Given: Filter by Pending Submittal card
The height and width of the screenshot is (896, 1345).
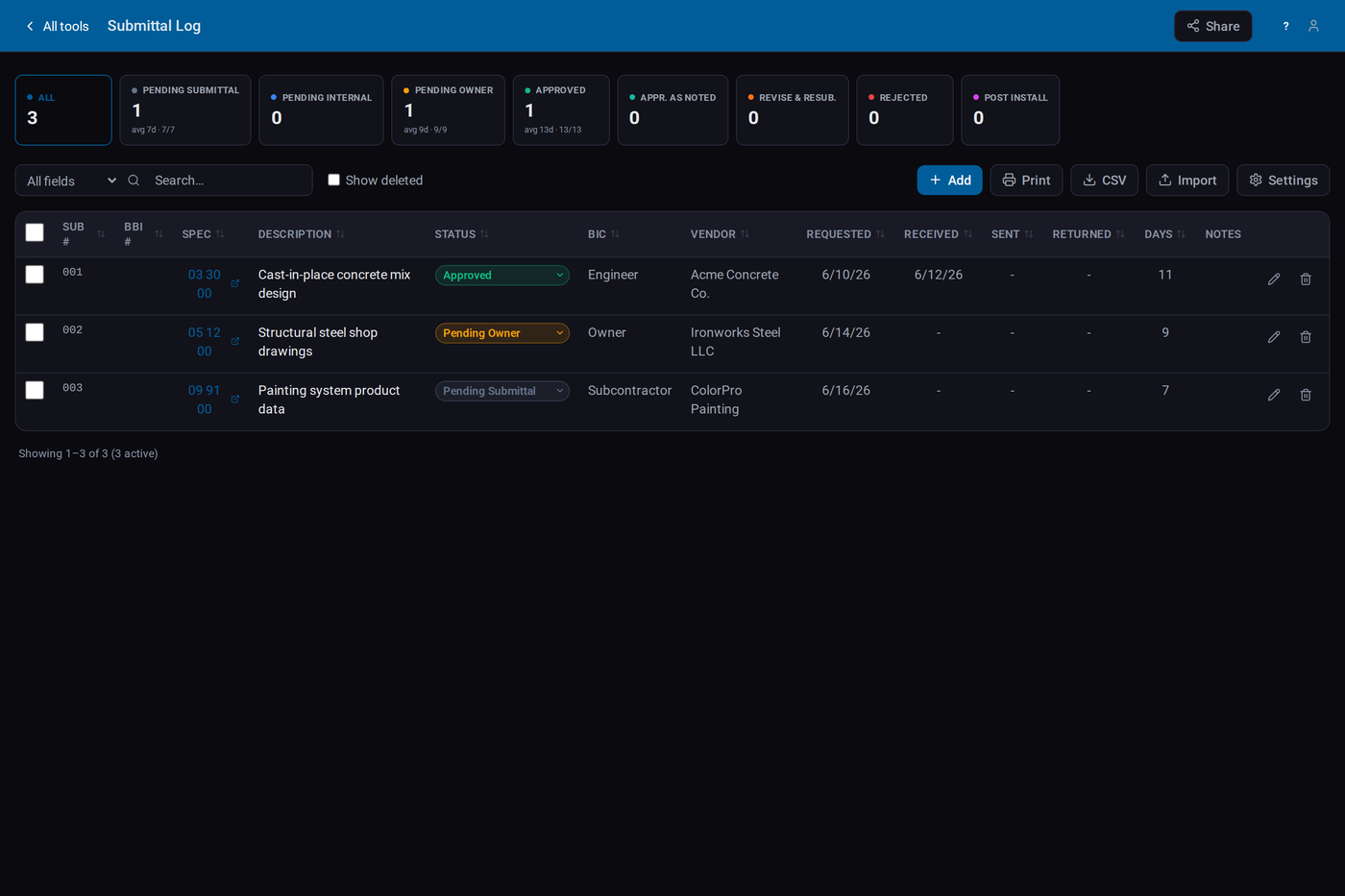Looking at the screenshot, I should [185, 110].
